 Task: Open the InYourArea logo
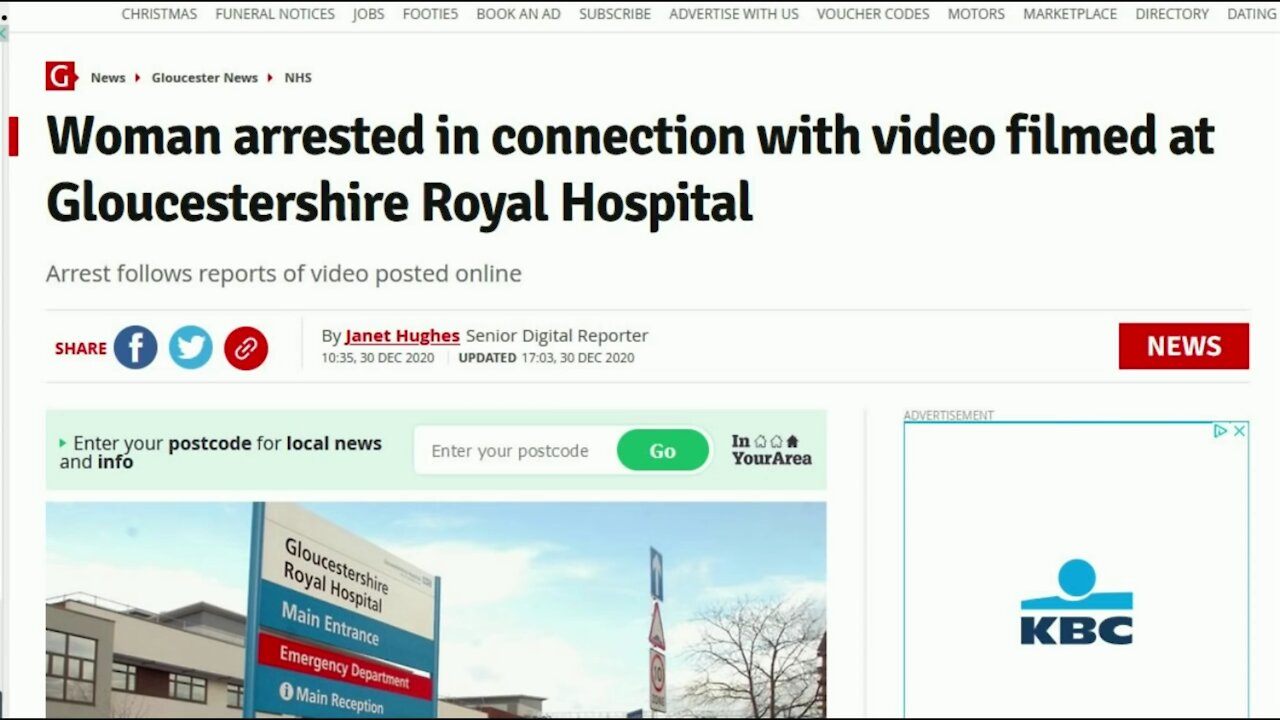[771, 449]
